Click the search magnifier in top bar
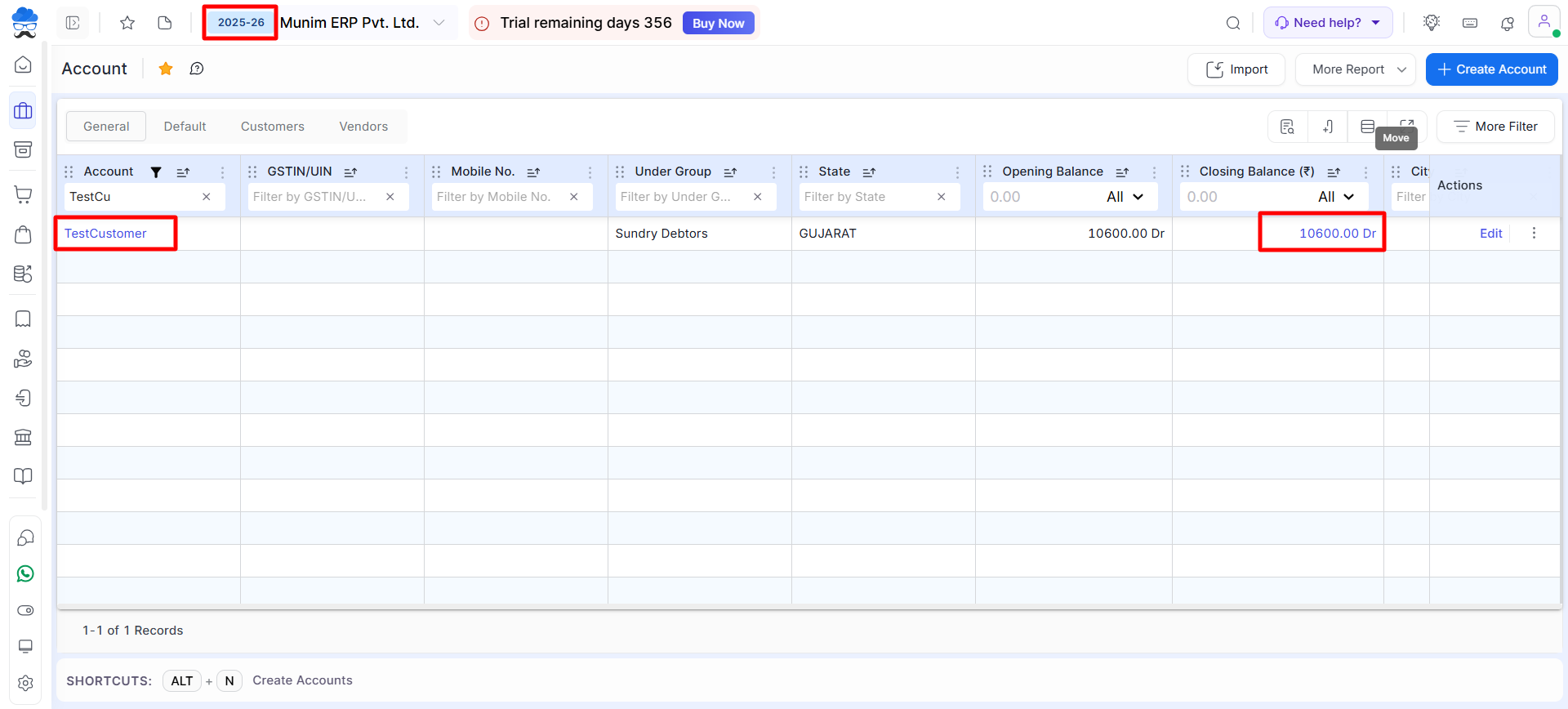This screenshot has height=709, width=1568. 1233,23
